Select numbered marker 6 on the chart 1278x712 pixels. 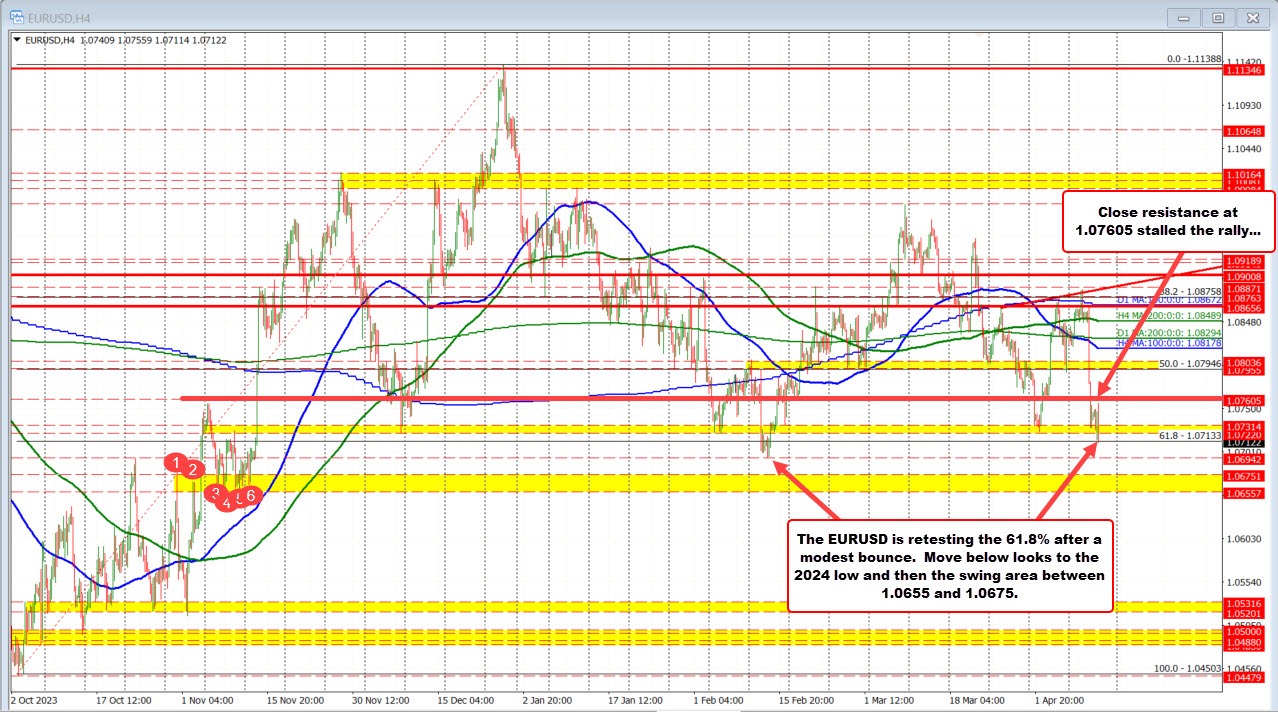[x=250, y=497]
